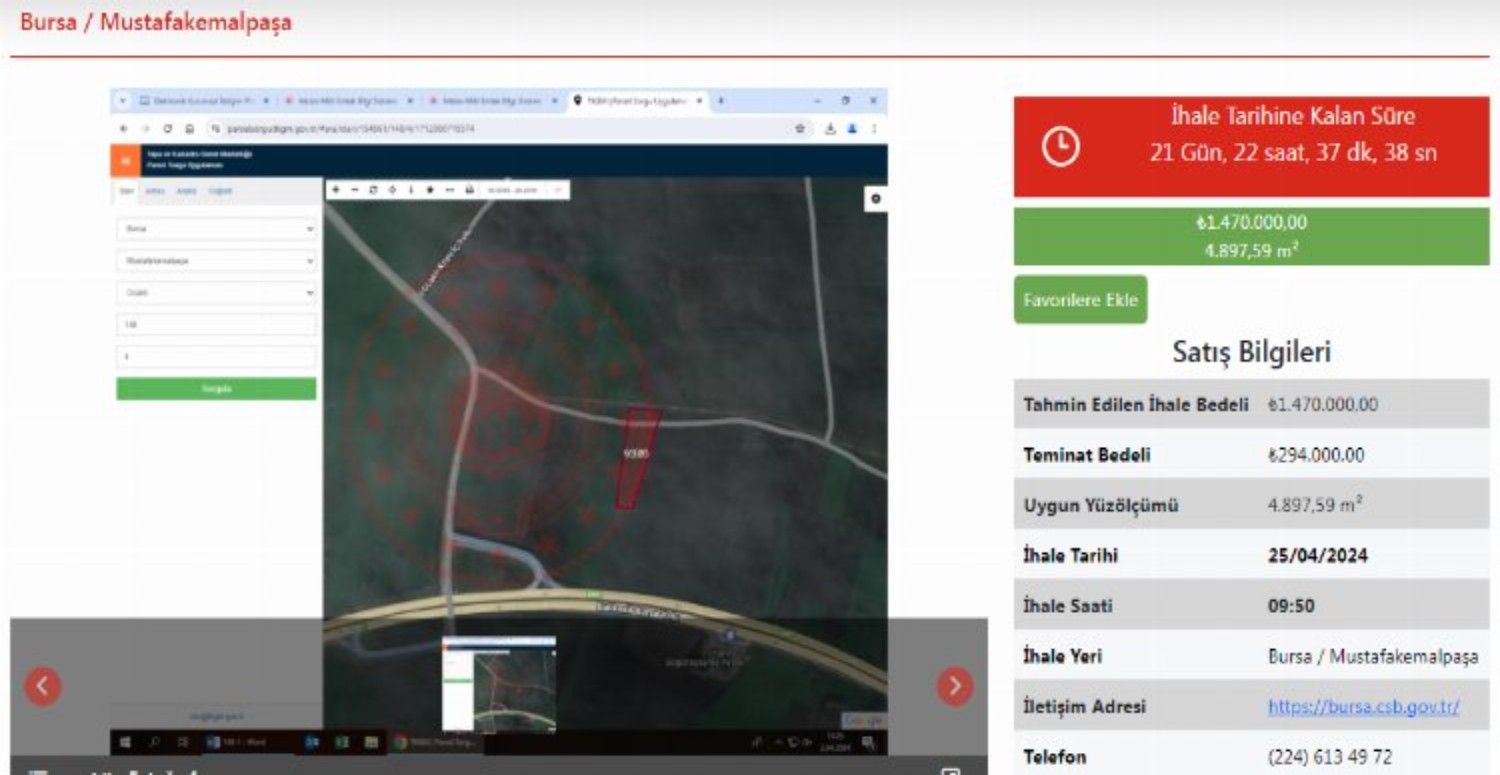Reload the page with browser refresh icon
This screenshot has height=775, width=1500.
tap(167, 129)
